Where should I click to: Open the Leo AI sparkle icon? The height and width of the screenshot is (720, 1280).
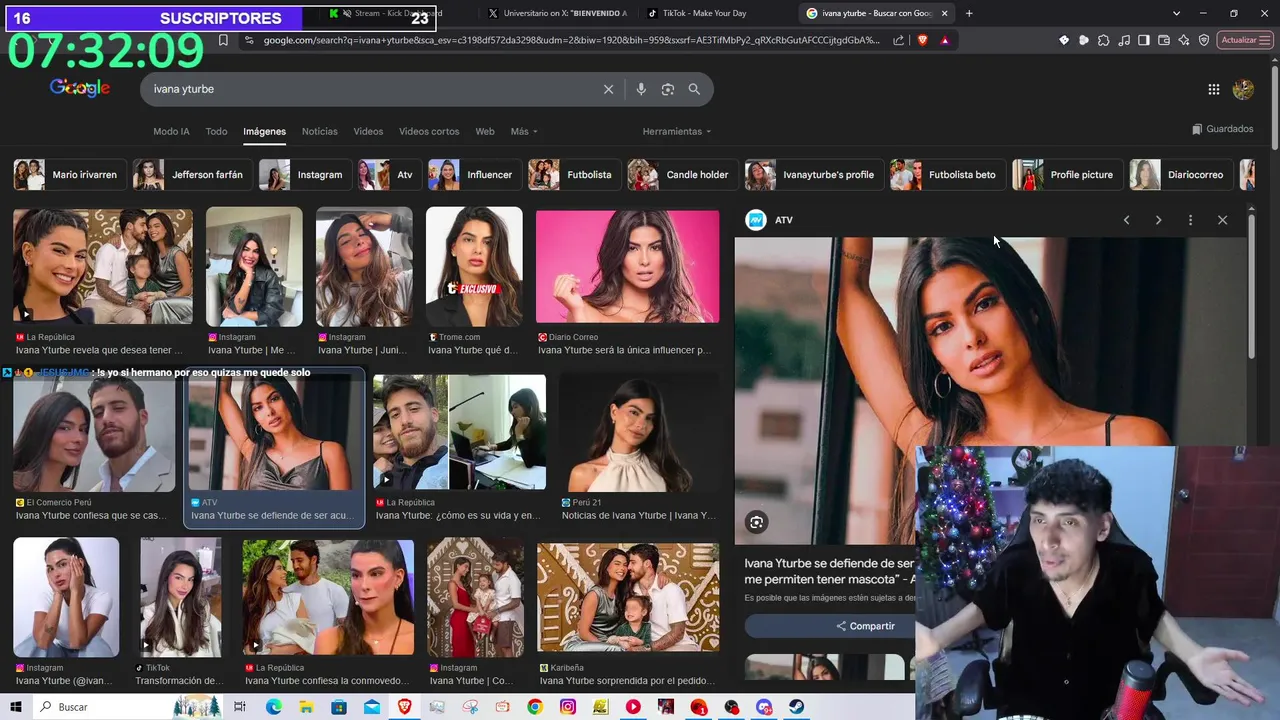[1184, 40]
